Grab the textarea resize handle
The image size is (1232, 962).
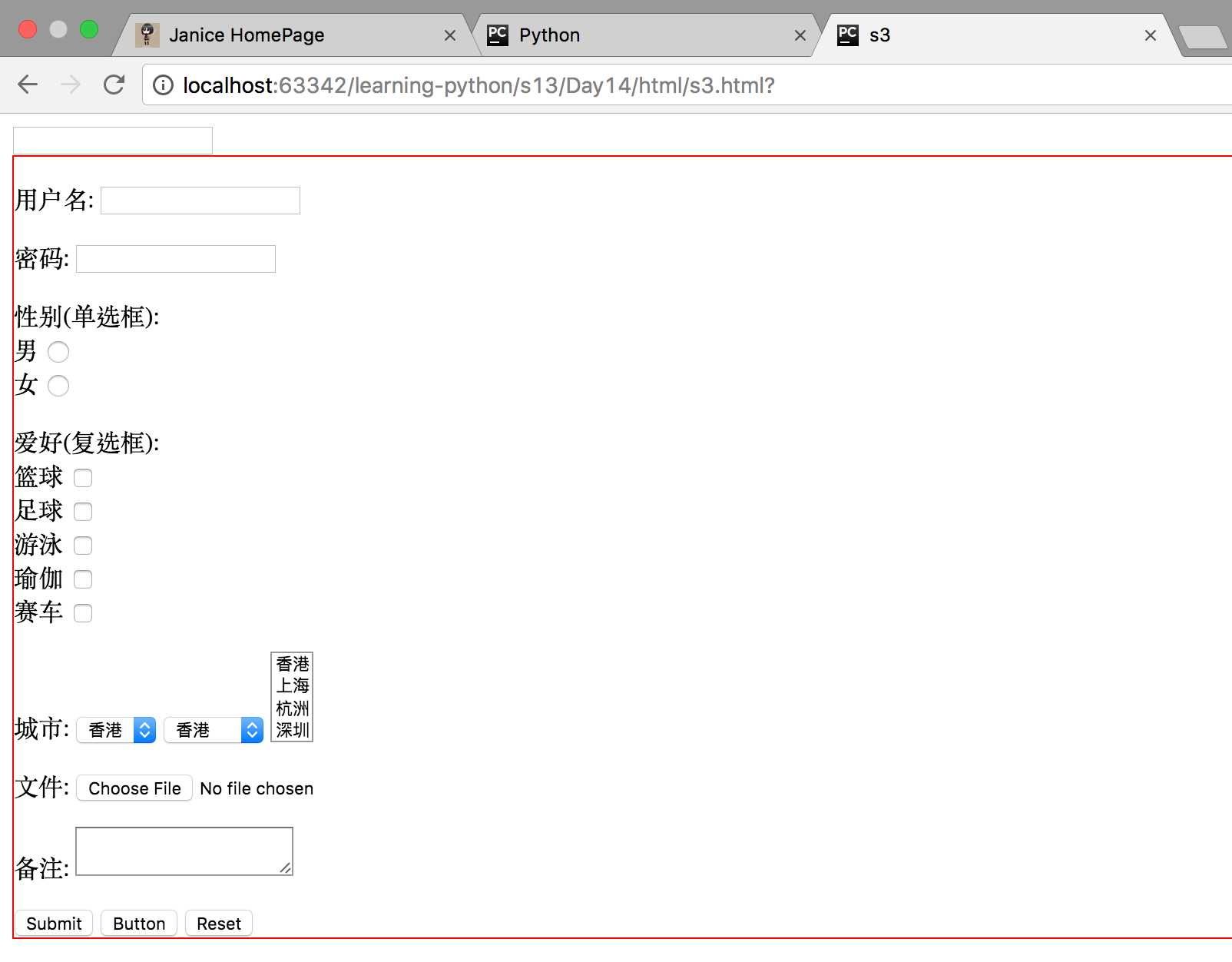coord(285,867)
